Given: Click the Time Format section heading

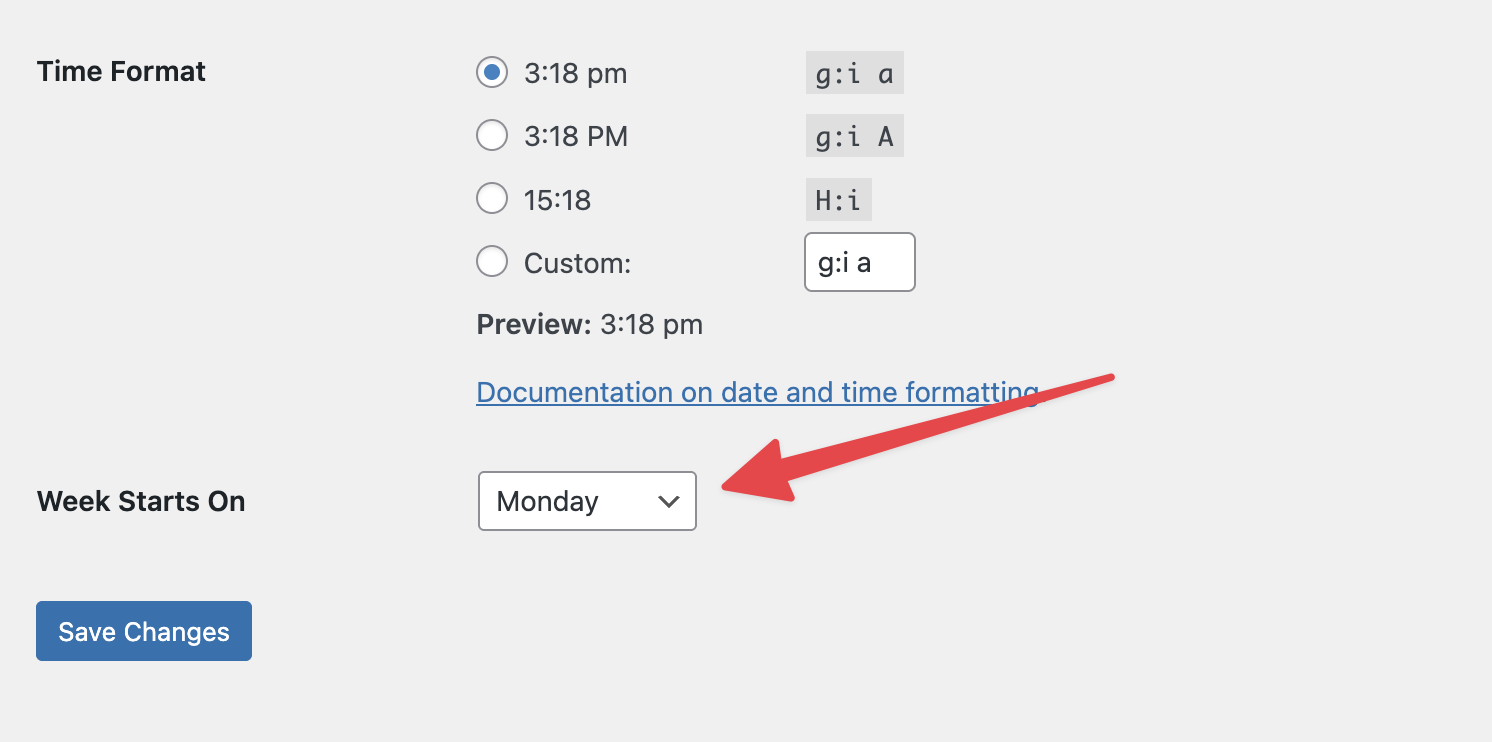Looking at the screenshot, I should point(121,72).
